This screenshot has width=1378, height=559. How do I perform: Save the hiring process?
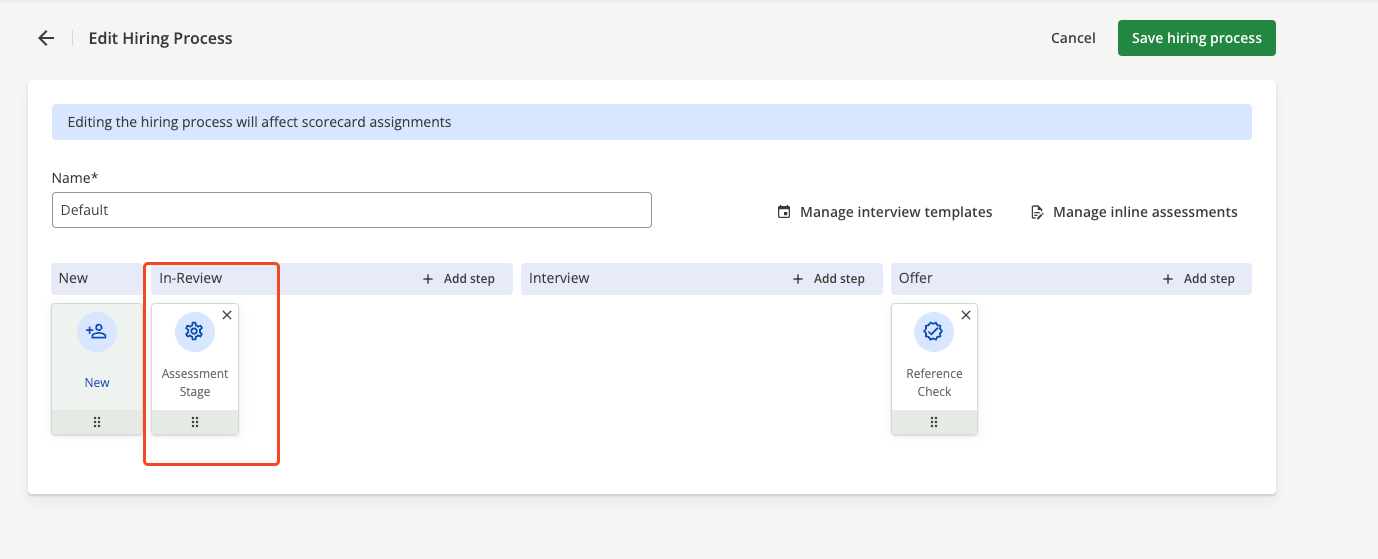click(x=1196, y=38)
